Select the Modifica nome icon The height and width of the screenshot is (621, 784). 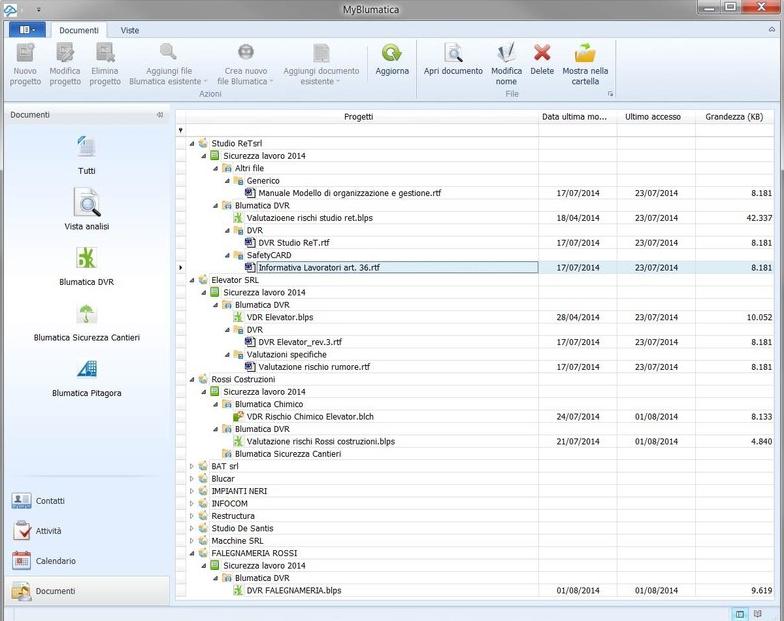click(506, 54)
